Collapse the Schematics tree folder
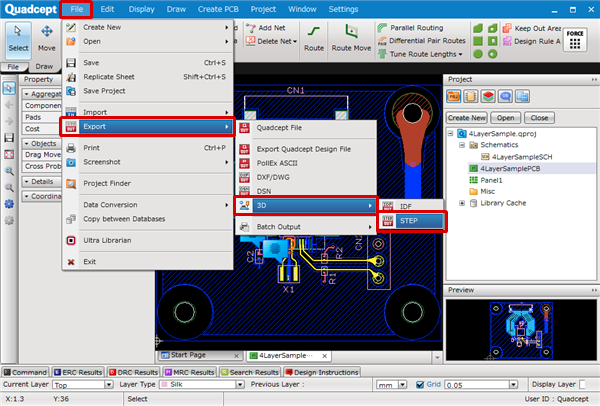This screenshot has width=600, height=406. 463,145
